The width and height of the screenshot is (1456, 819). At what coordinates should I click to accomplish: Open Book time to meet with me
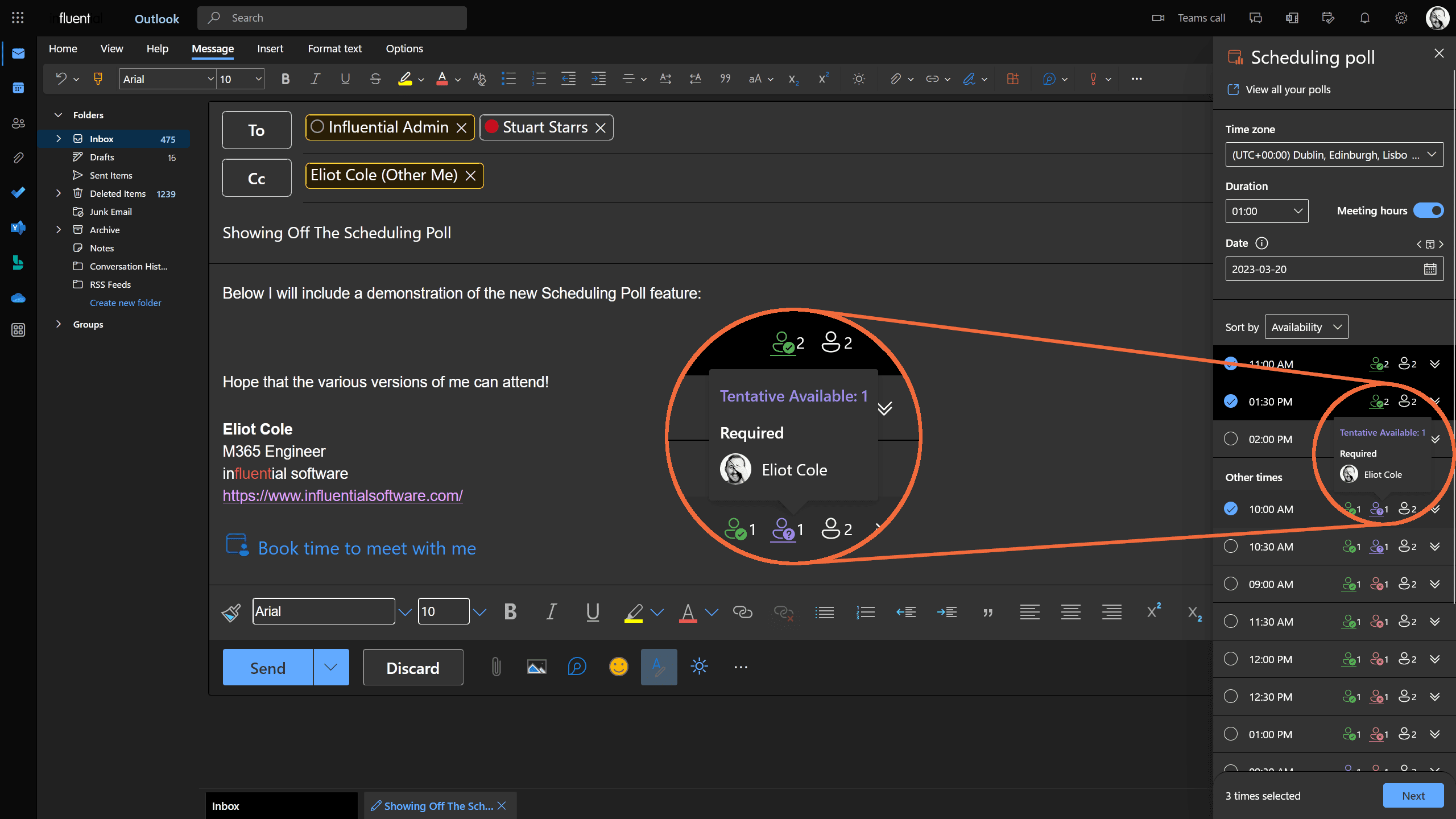(x=367, y=548)
